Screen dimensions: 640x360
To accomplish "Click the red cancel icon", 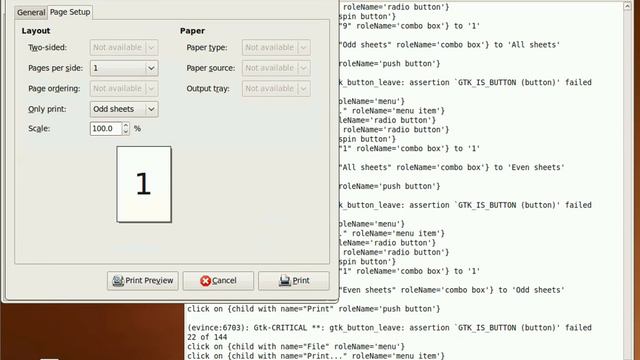I will click(205, 281).
